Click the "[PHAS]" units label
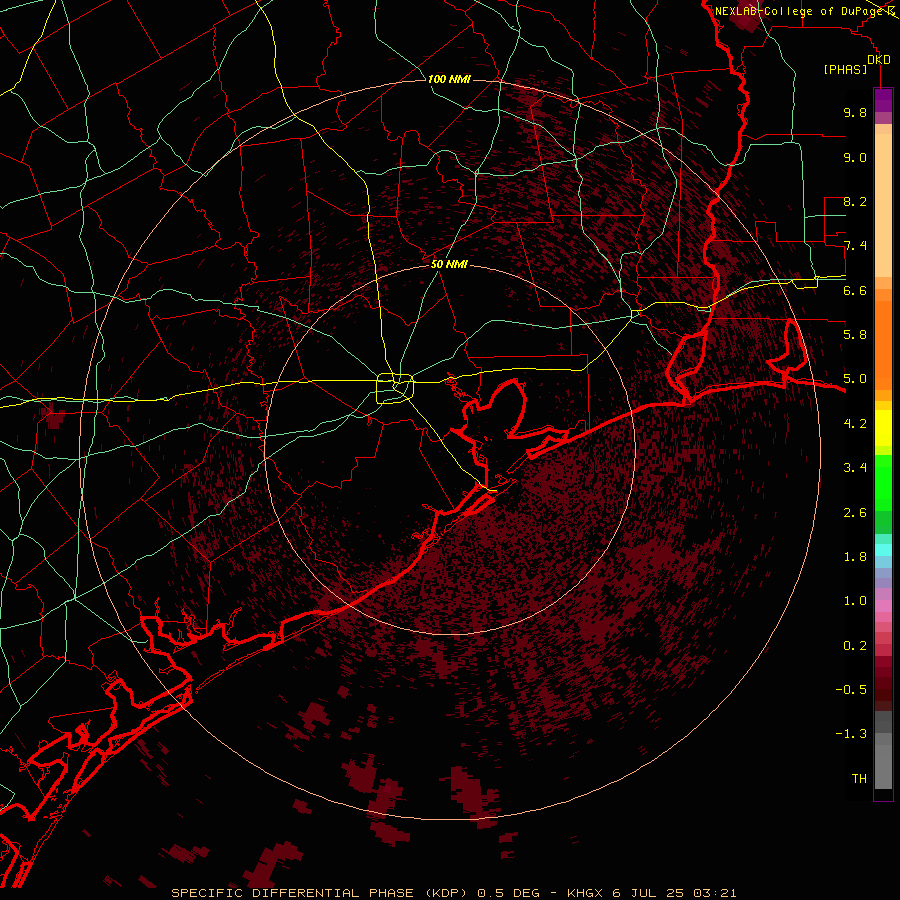This screenshot has width=900, height=900. click(x=845, y=69)
